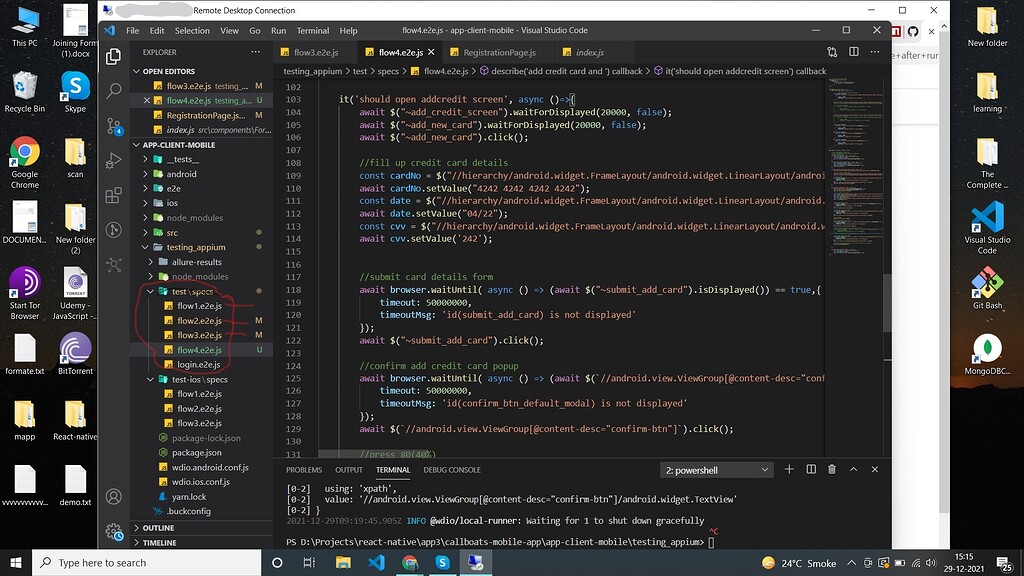The height and width of the screenshot is (576, 1024).
Task: Open the Selection menu
Action: click(x=192, y=31)
